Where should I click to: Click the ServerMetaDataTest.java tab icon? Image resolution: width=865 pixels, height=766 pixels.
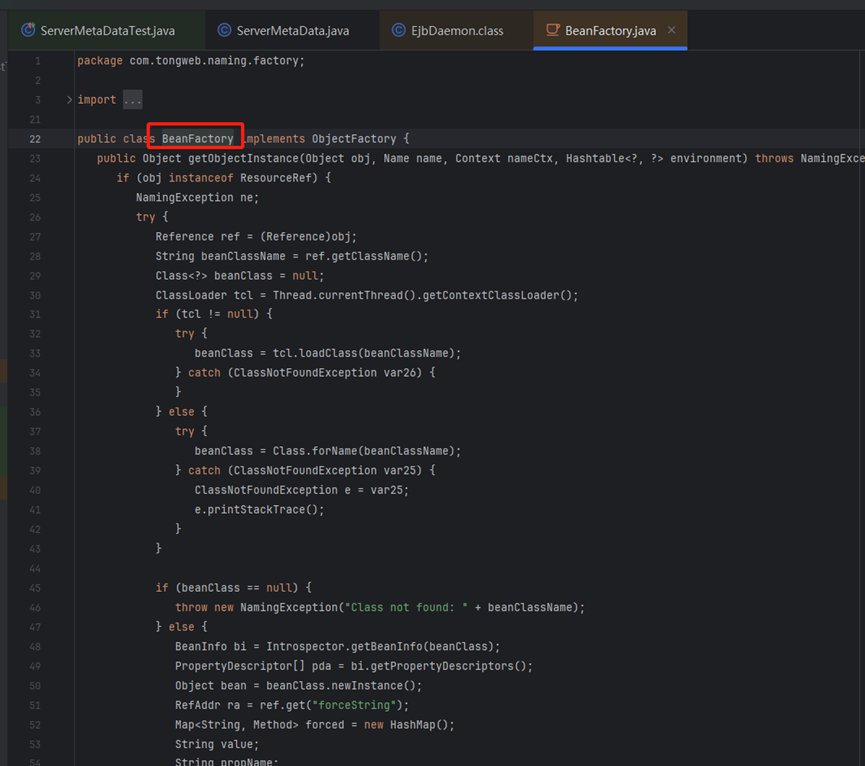(28, 31)
